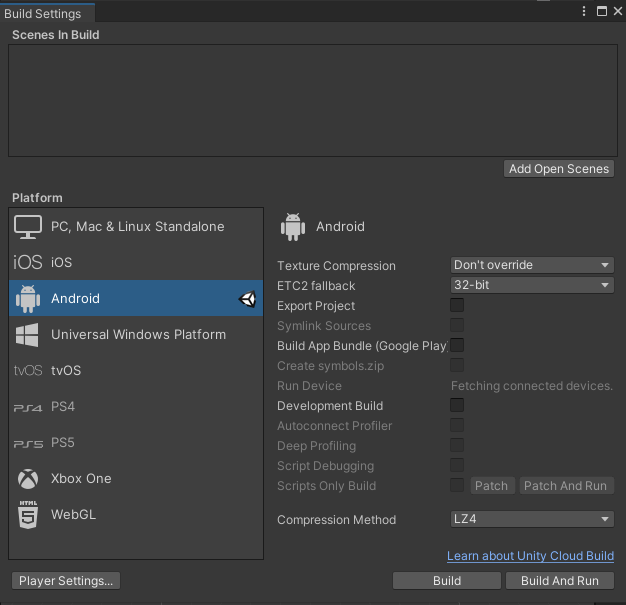Close the Build Settings window

pos(618,11)
